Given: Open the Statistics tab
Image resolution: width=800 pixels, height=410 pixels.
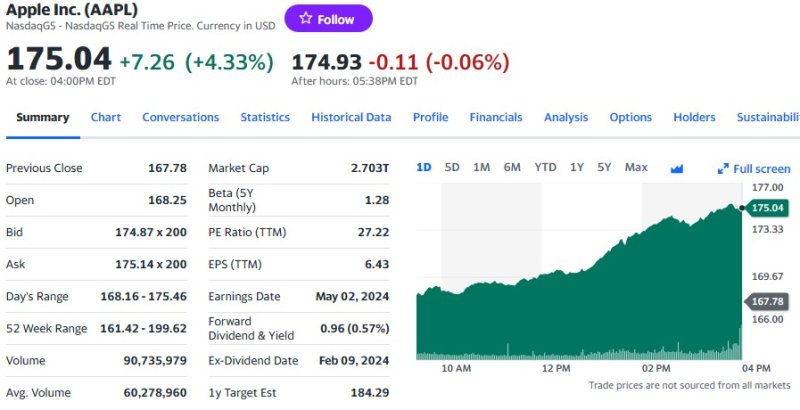Looking at the screenshot, I should point(265,117).
